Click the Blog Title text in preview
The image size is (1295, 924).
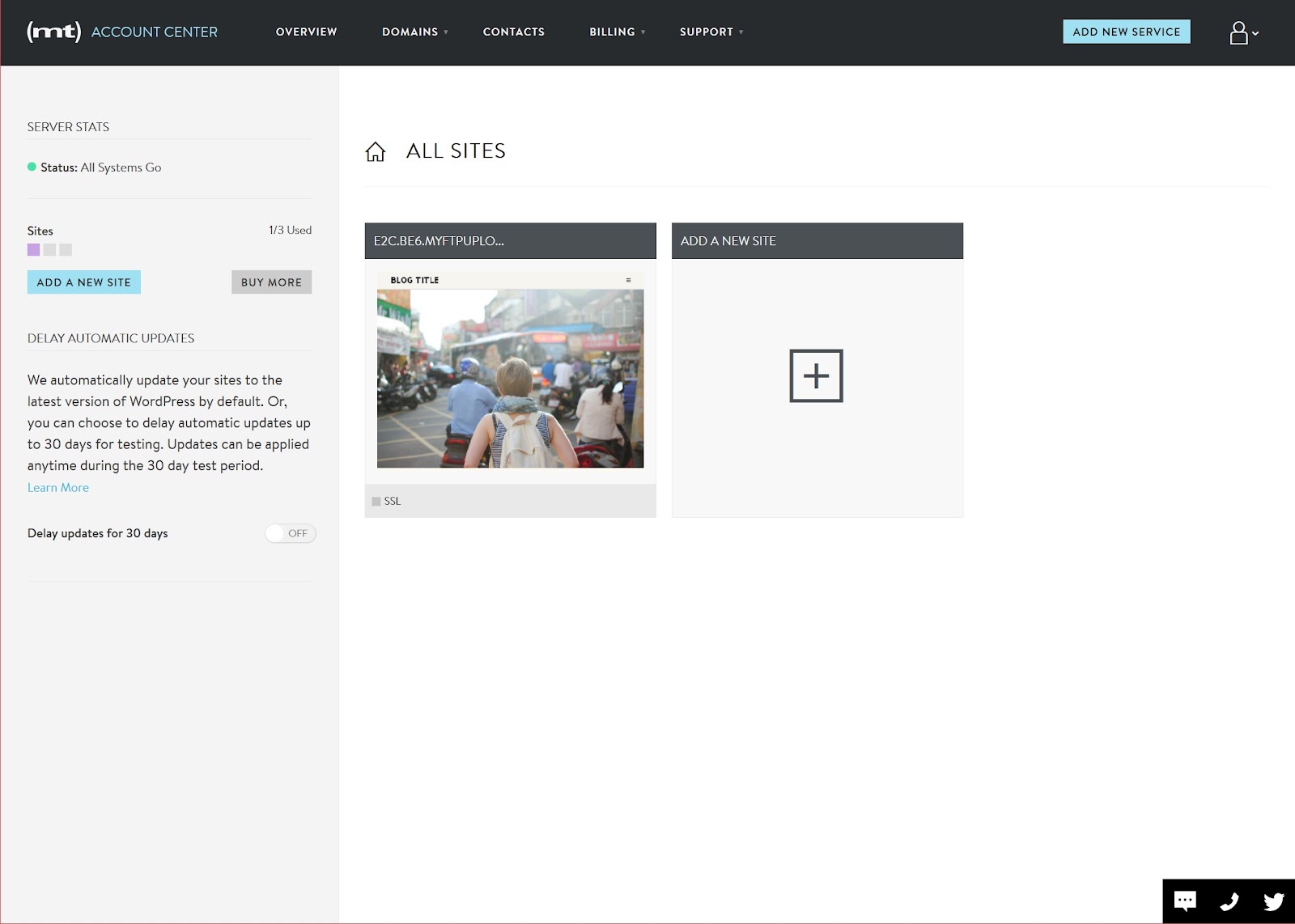click(414, 280)
